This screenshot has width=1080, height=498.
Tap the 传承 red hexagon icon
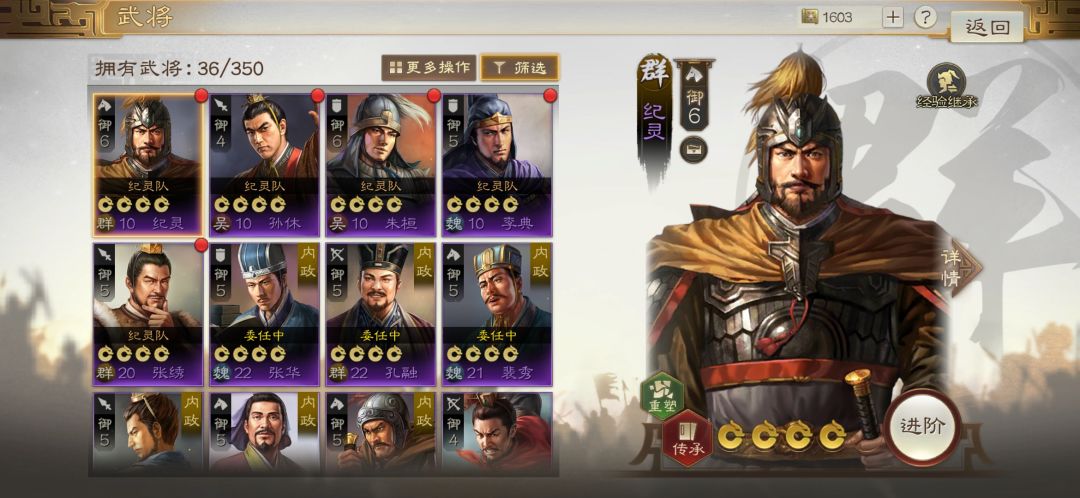click(687, 437)
